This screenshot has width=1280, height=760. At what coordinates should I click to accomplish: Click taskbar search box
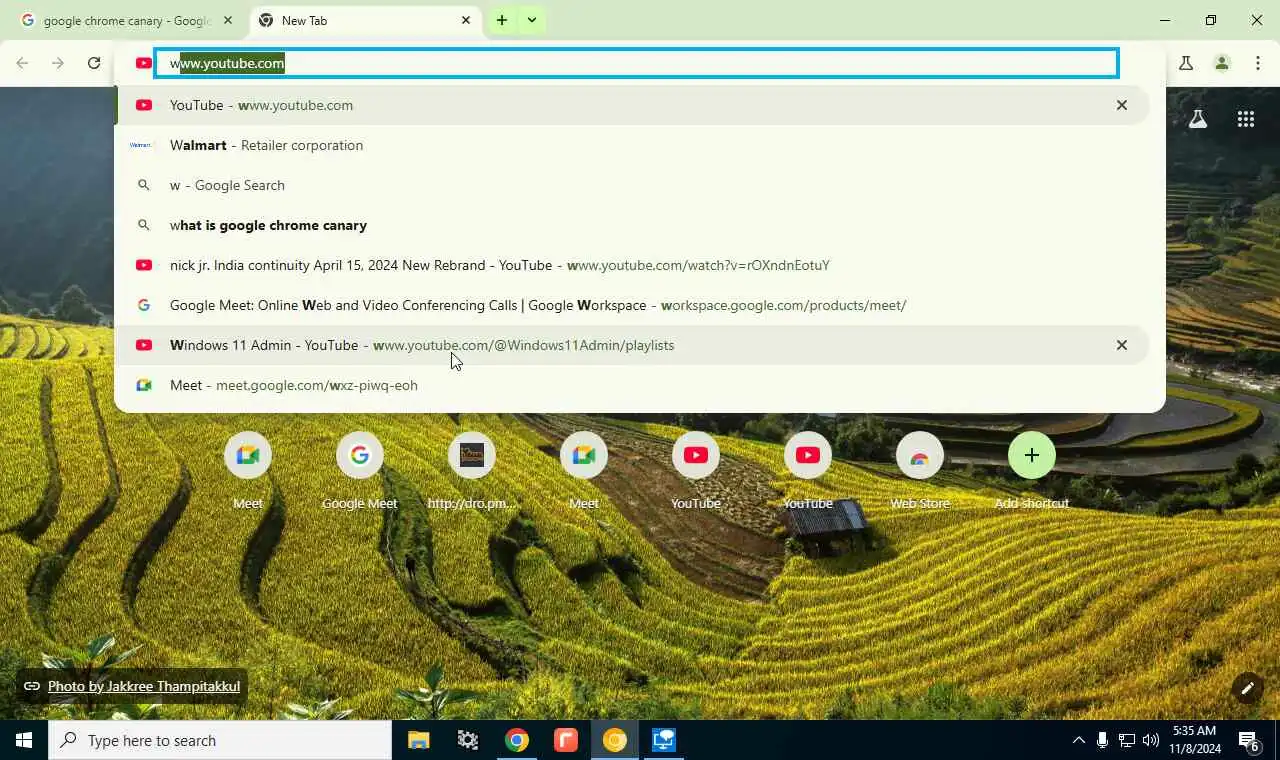220,740
